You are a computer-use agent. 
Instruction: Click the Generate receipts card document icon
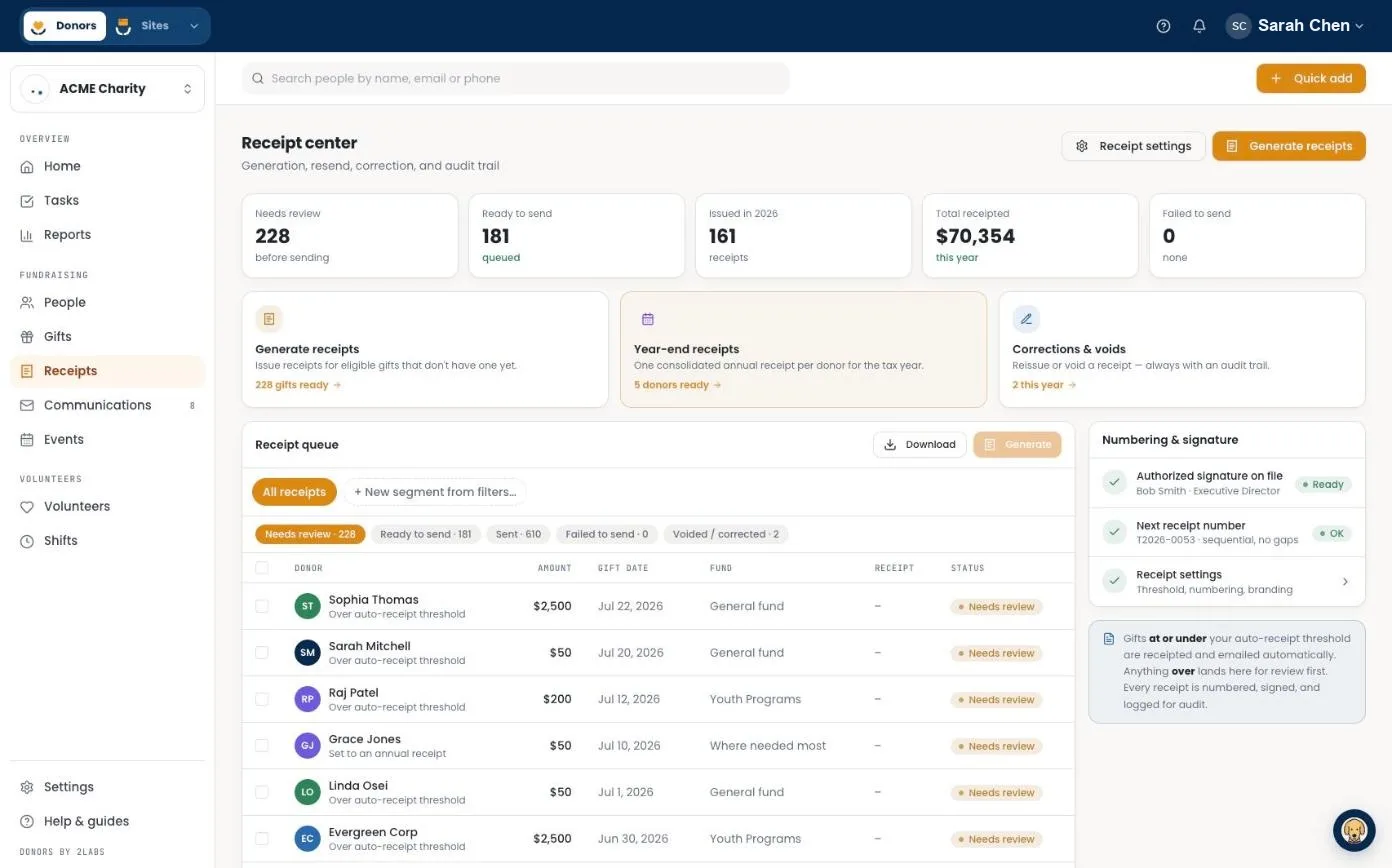click(269, 319)
